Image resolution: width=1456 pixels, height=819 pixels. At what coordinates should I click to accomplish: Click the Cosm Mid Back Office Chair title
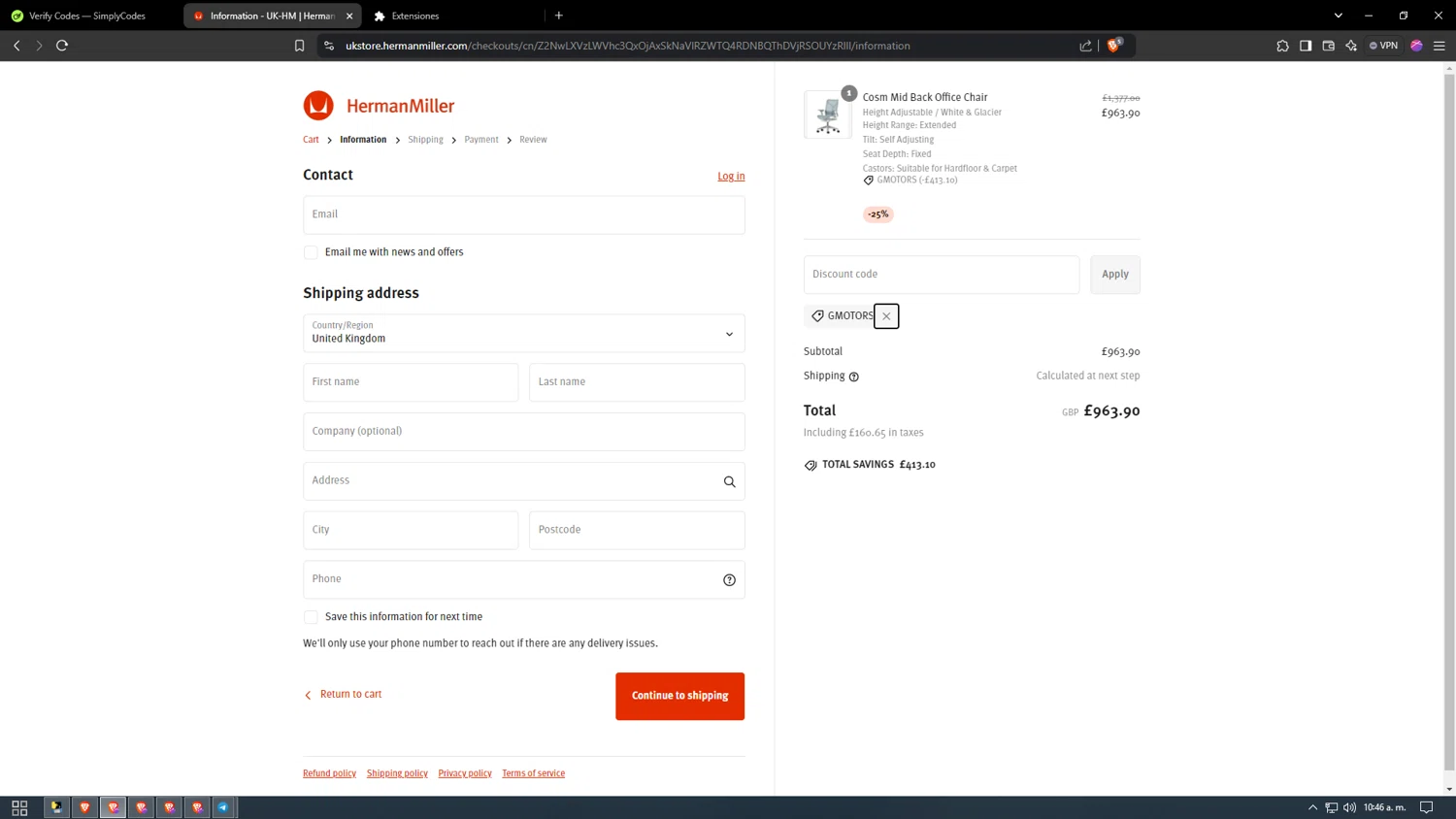925,97
